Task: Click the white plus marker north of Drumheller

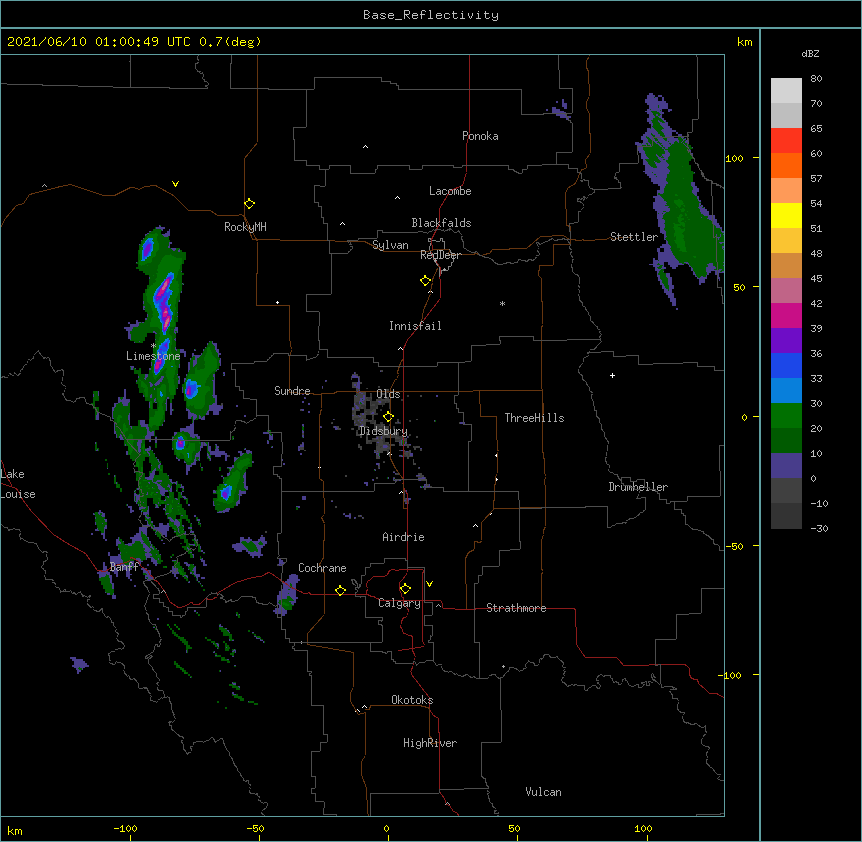Action: click(612, 375)
